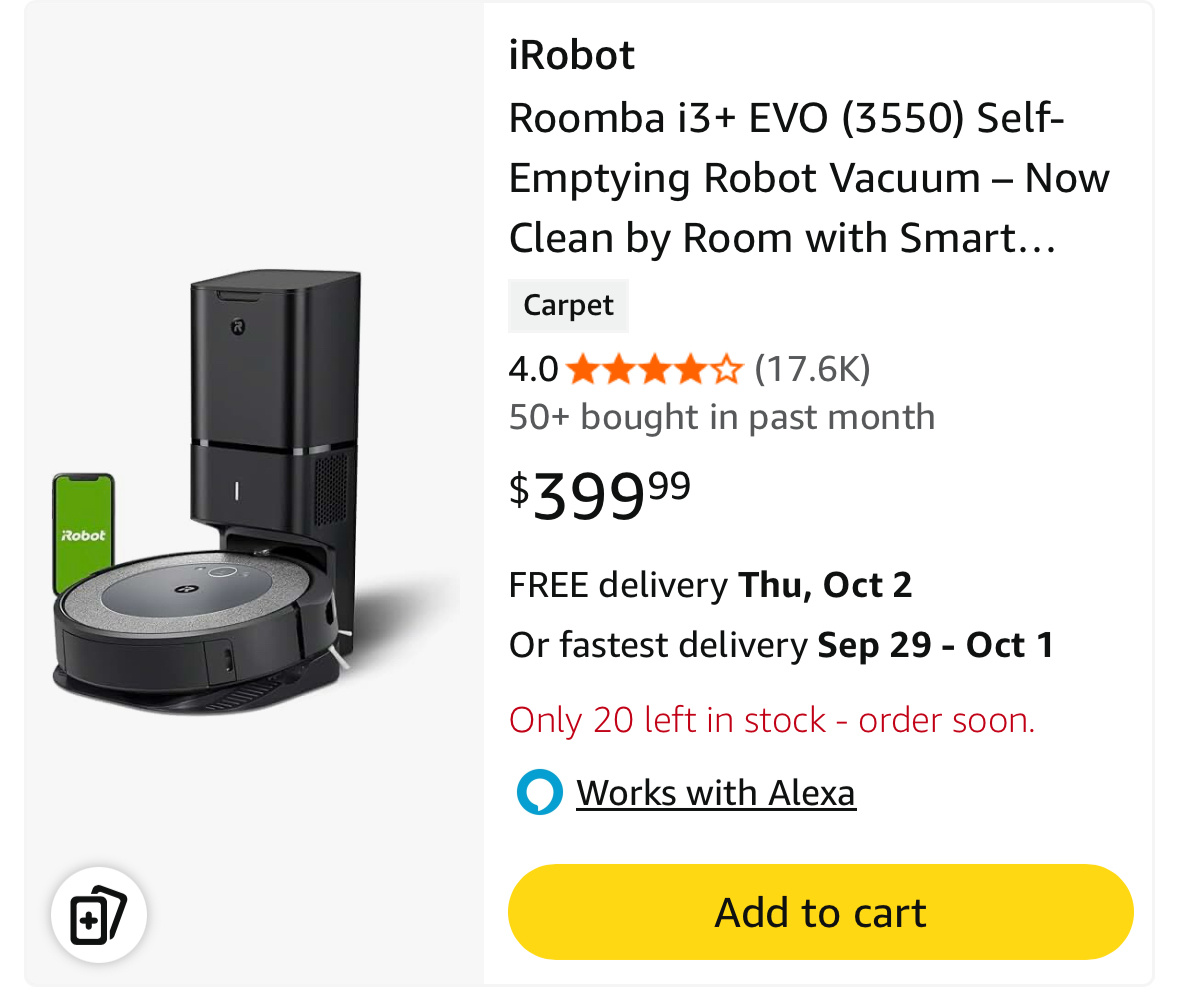Viewport: 1179px width, 994px height.
Task: Click the green iRobot phone screen in the photo
Action: pos(83,533)
